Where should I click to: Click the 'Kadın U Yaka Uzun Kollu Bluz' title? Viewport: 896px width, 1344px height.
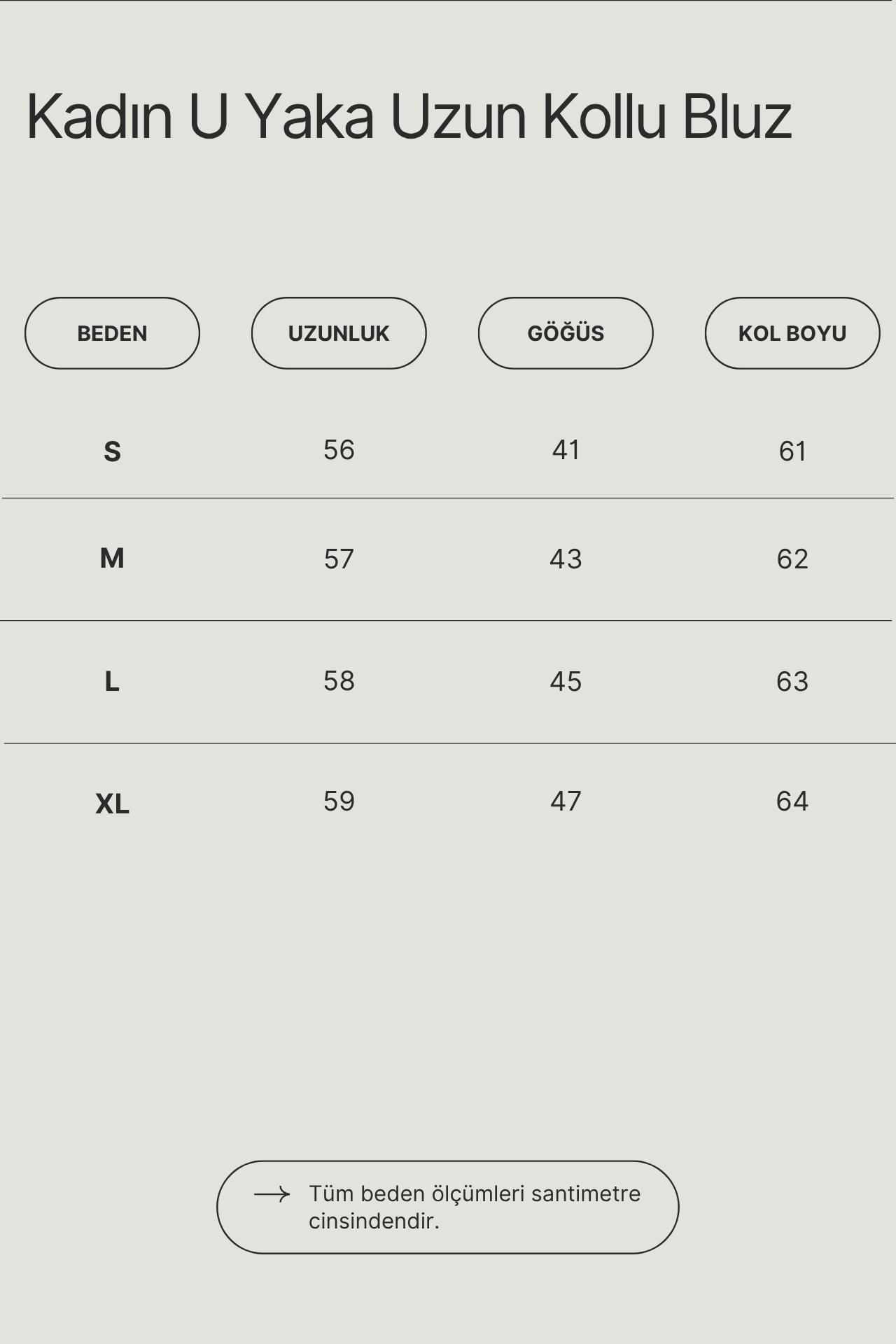tap(409, 116)
